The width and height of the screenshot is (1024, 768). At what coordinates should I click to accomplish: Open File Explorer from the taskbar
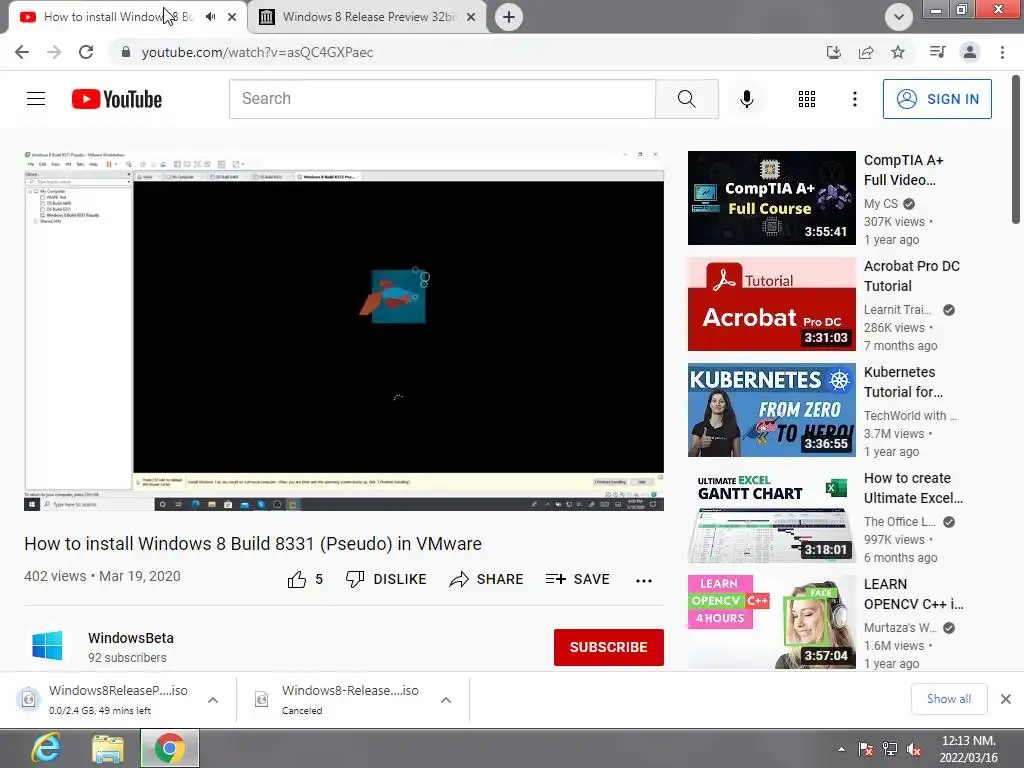108,748
